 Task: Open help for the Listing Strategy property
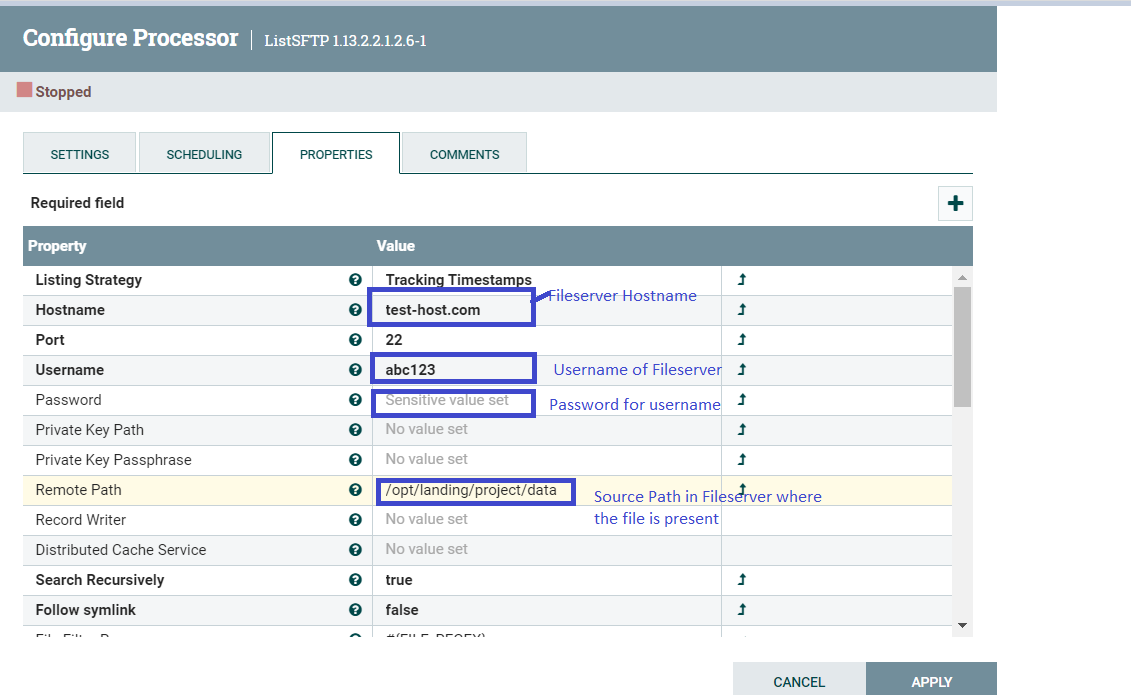point(355,280)
